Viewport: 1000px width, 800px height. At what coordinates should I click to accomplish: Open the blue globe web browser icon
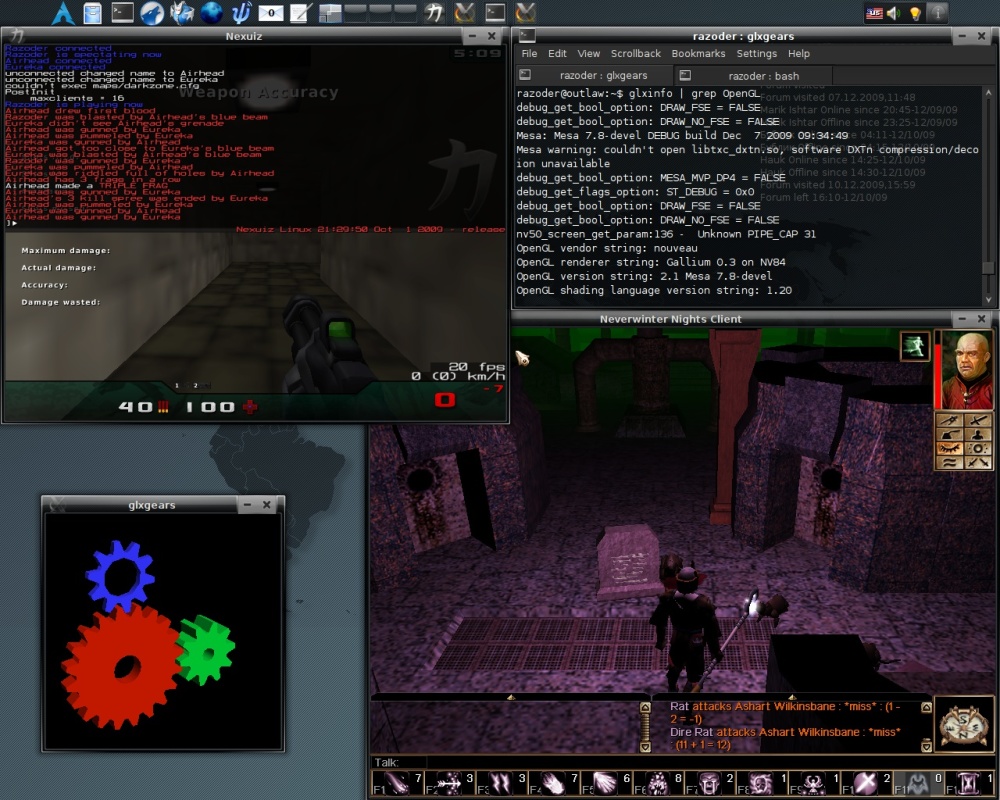(211, 13)
